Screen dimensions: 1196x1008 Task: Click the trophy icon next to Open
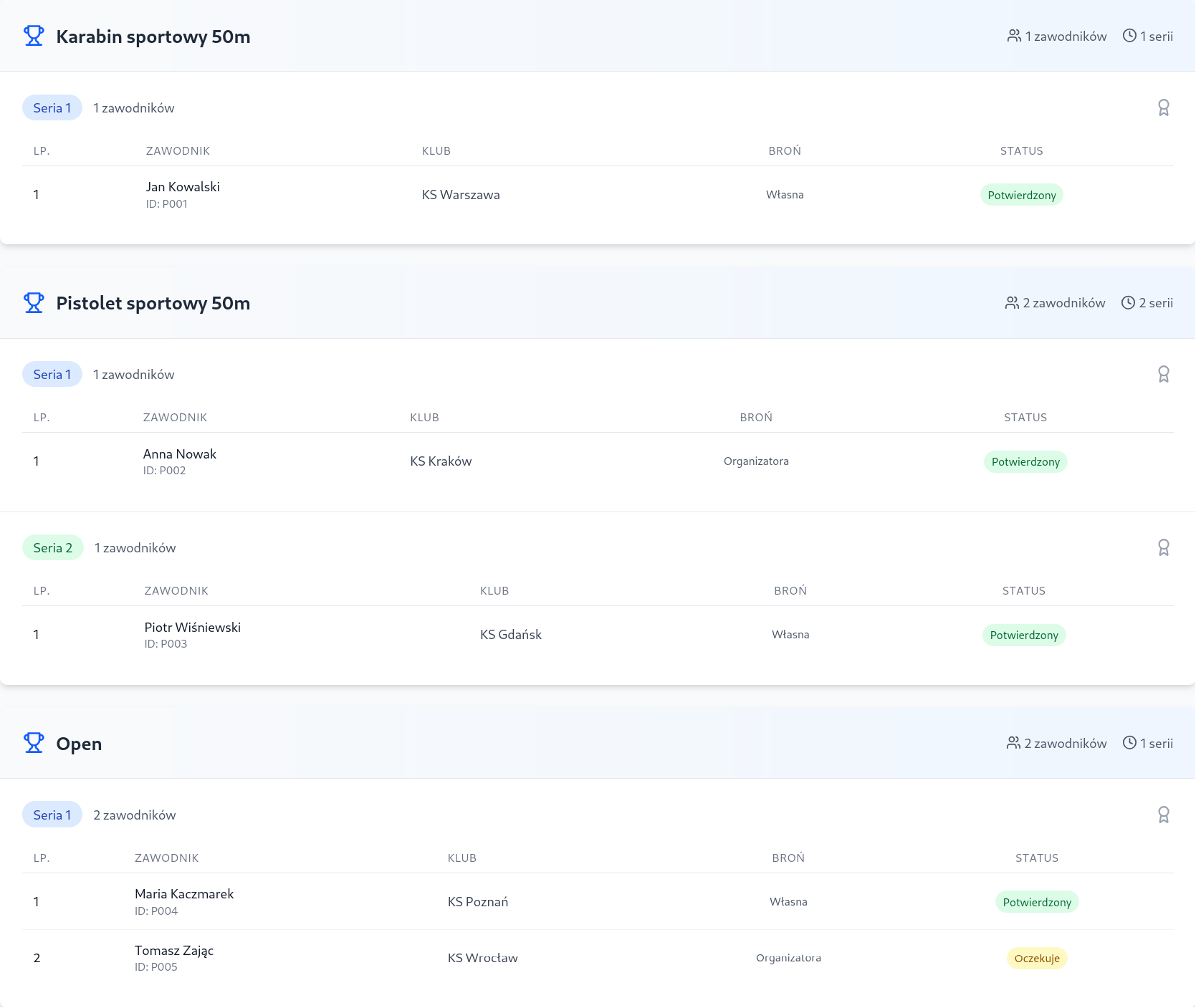(34, 743)
